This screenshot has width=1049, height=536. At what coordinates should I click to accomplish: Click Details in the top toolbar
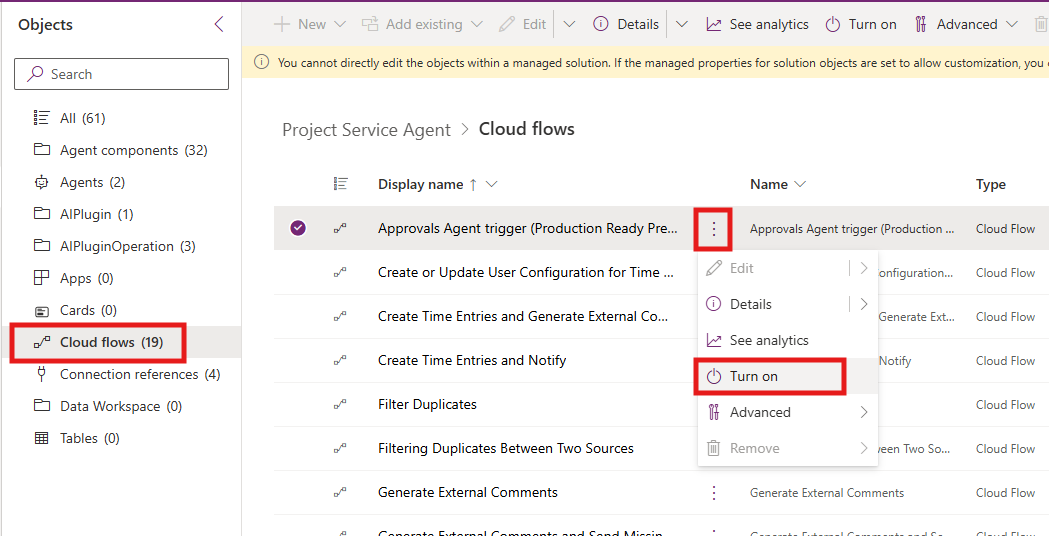tap(626, 25)
